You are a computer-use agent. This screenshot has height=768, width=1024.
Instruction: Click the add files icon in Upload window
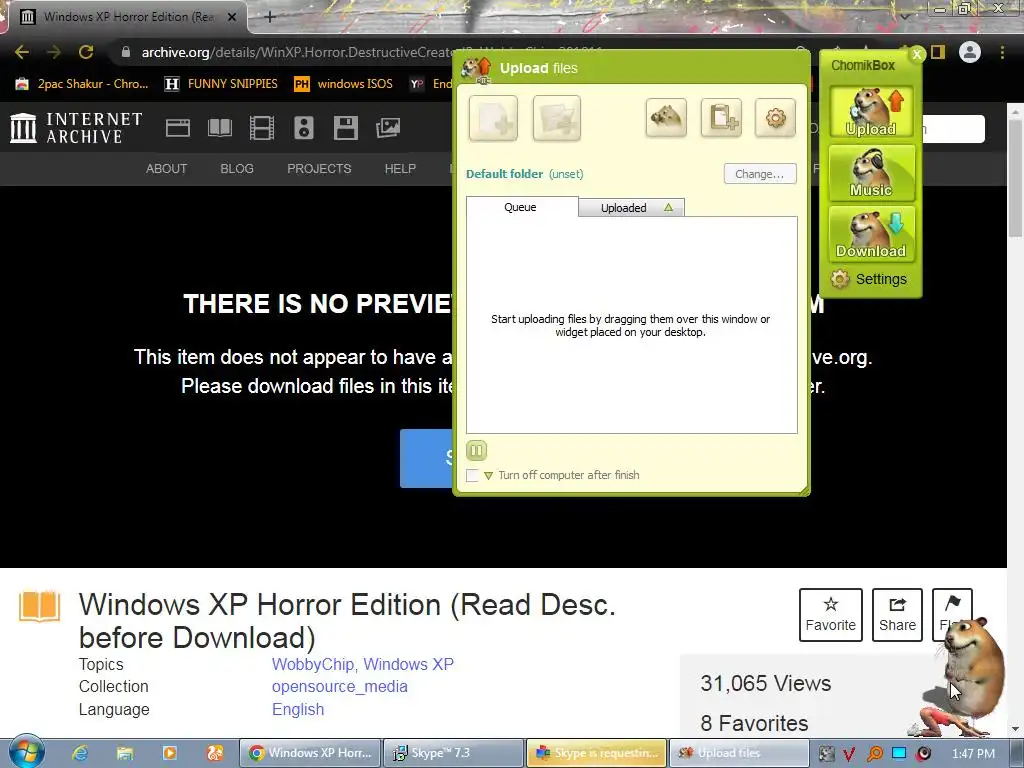tap(493, 118)
